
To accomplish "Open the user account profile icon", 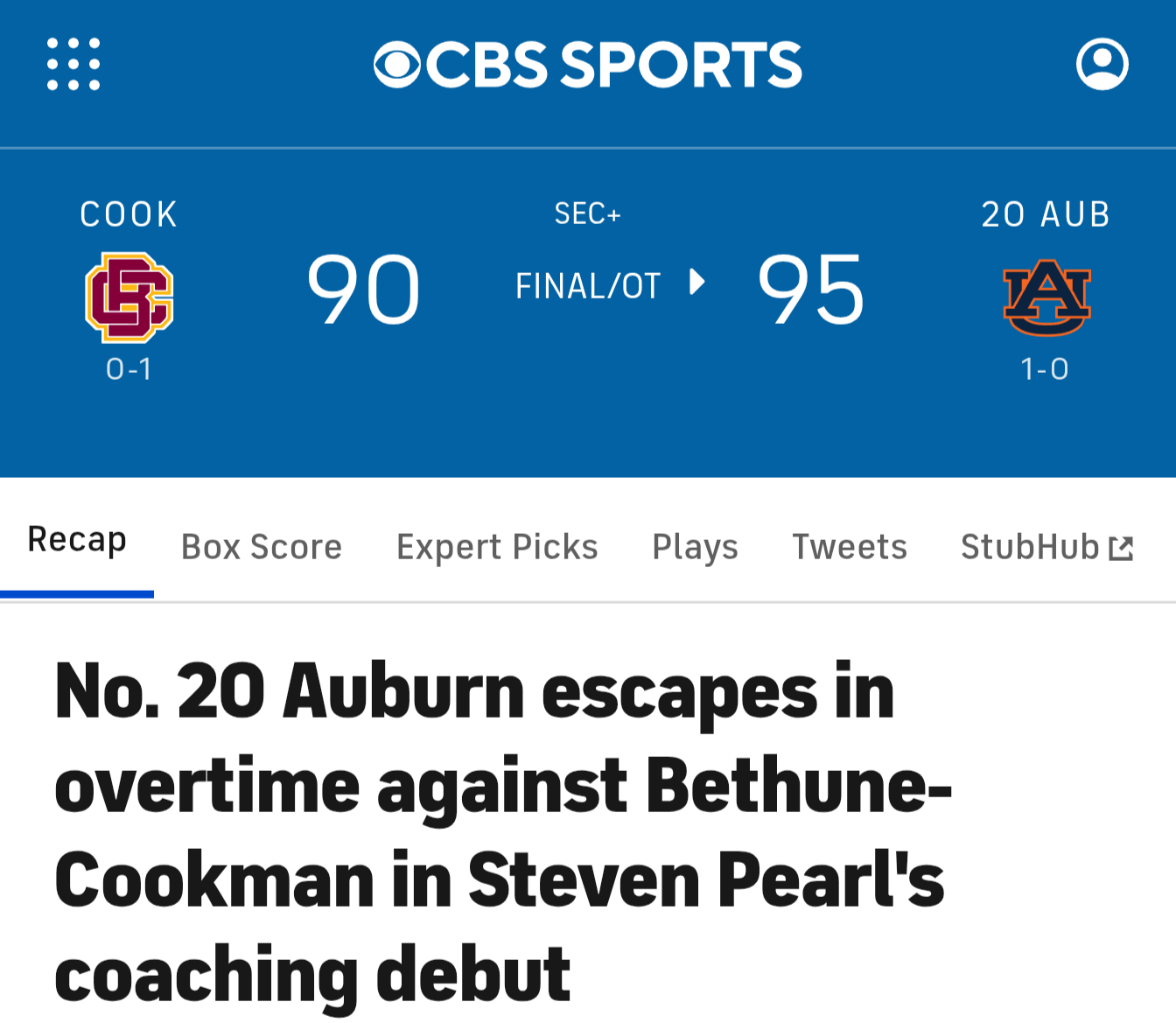I will click(1102, 64).
